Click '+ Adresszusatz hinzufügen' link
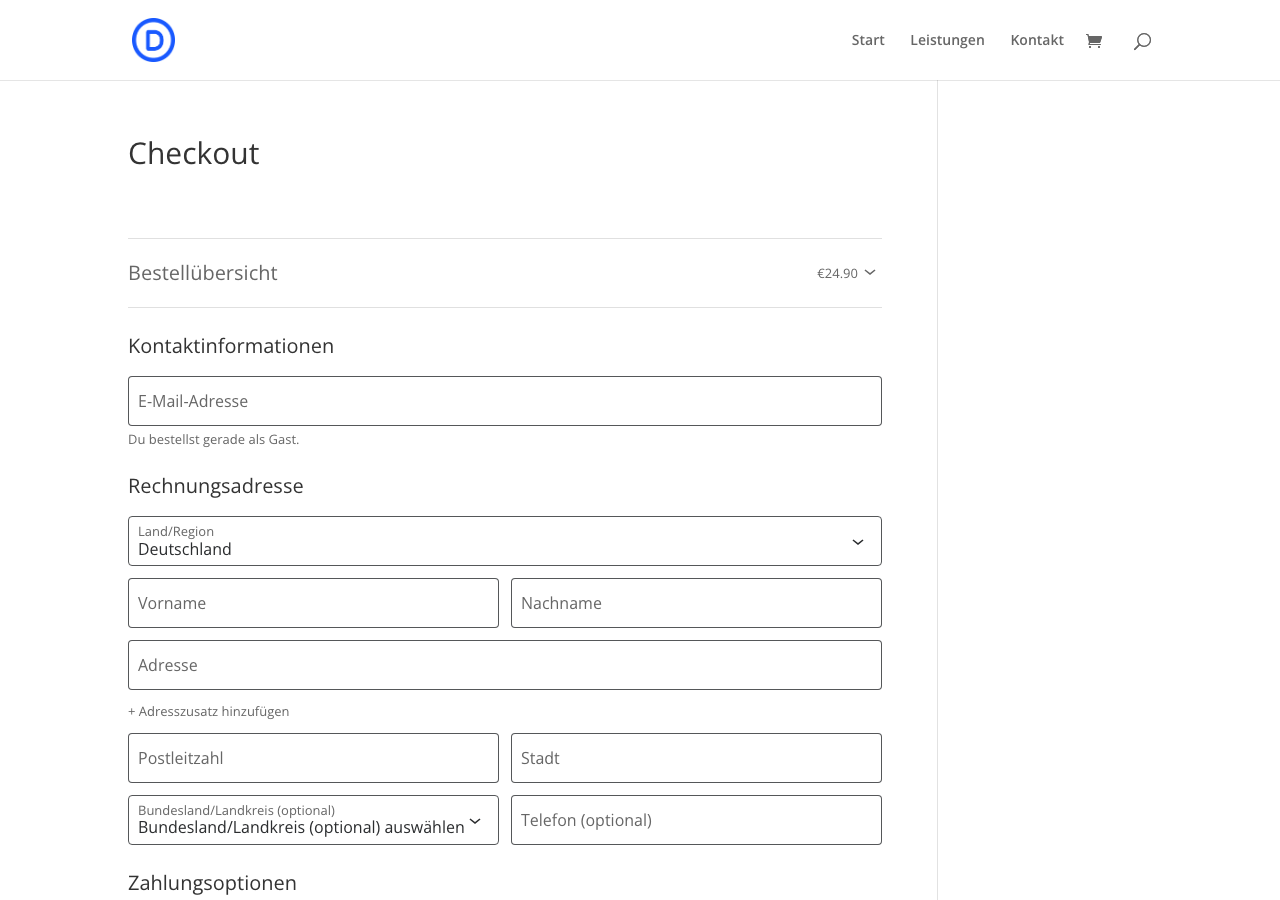1280x900 pixels. tap(209, 711)
